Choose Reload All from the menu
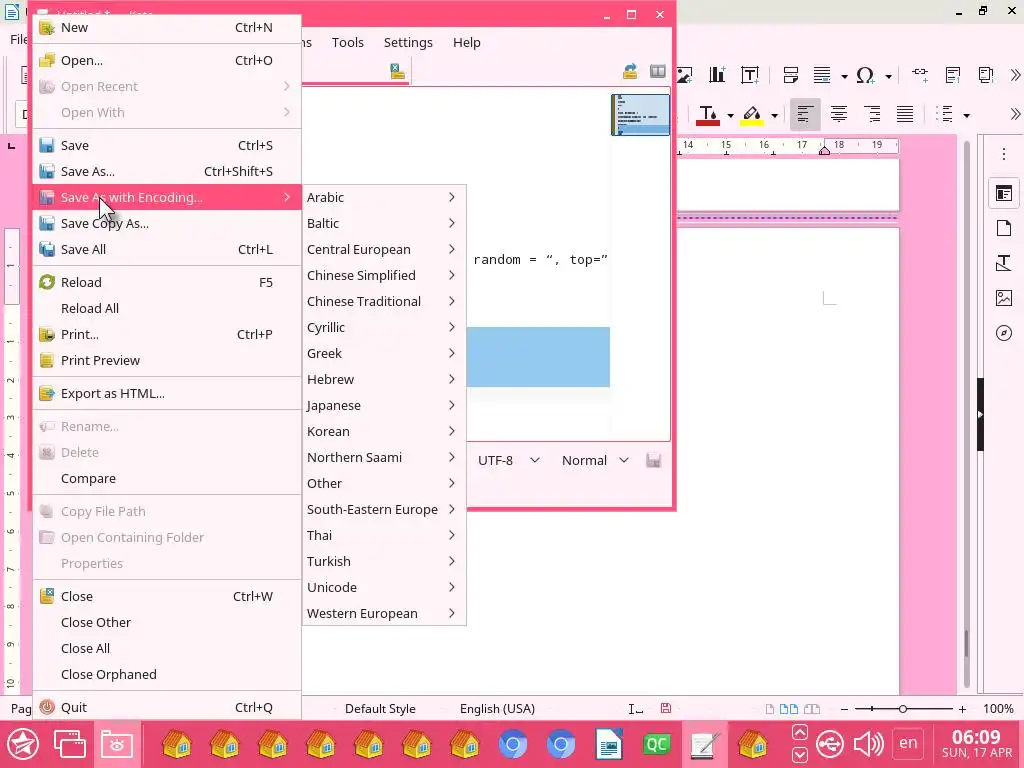This screenshot has height=768, width=1024. 167,308
